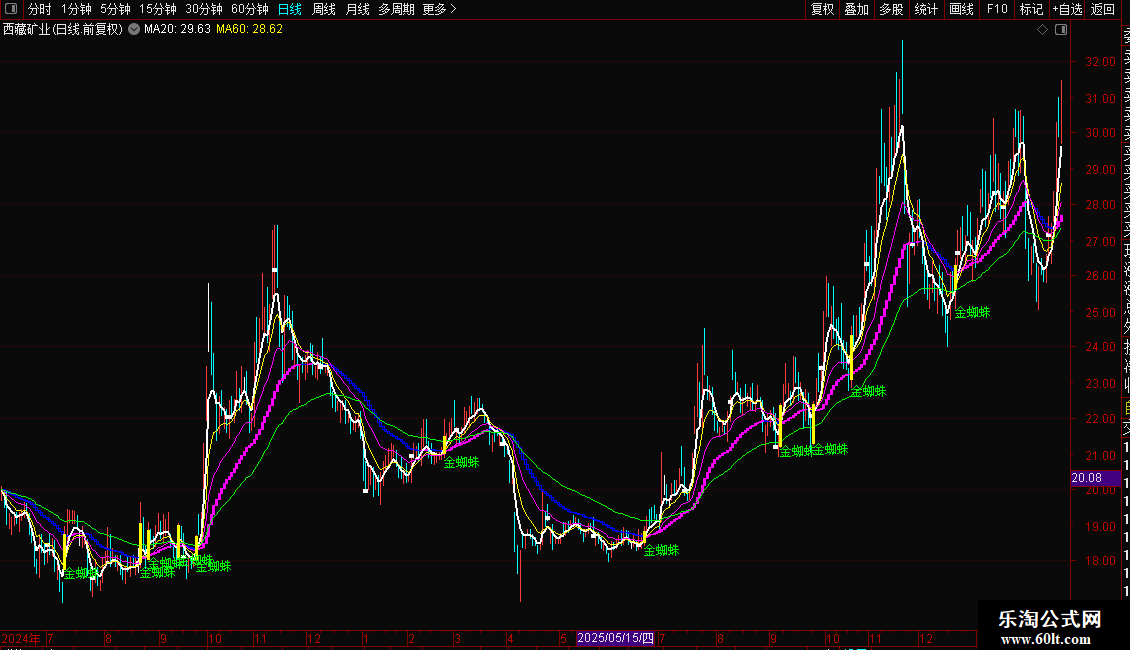Add stock via +自选 button
The width and height of the screenshot is (1130, 650).
[1067, 9]
